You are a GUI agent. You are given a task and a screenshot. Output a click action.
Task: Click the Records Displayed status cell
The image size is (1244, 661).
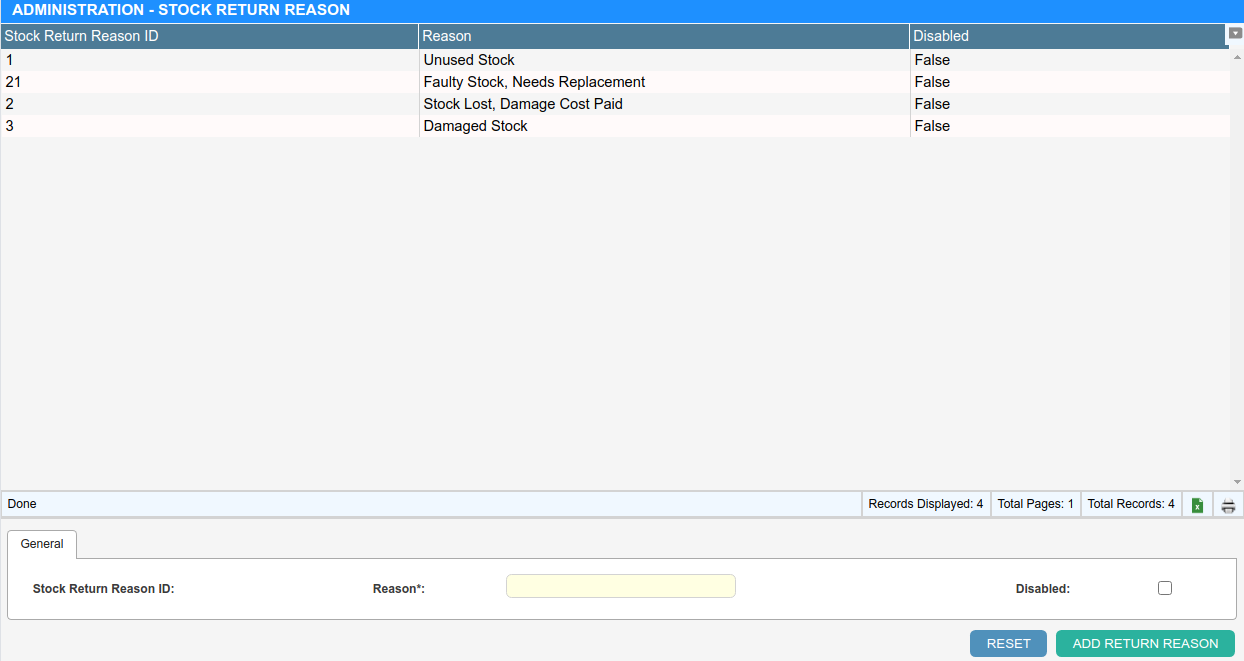(x=925, y=504)
